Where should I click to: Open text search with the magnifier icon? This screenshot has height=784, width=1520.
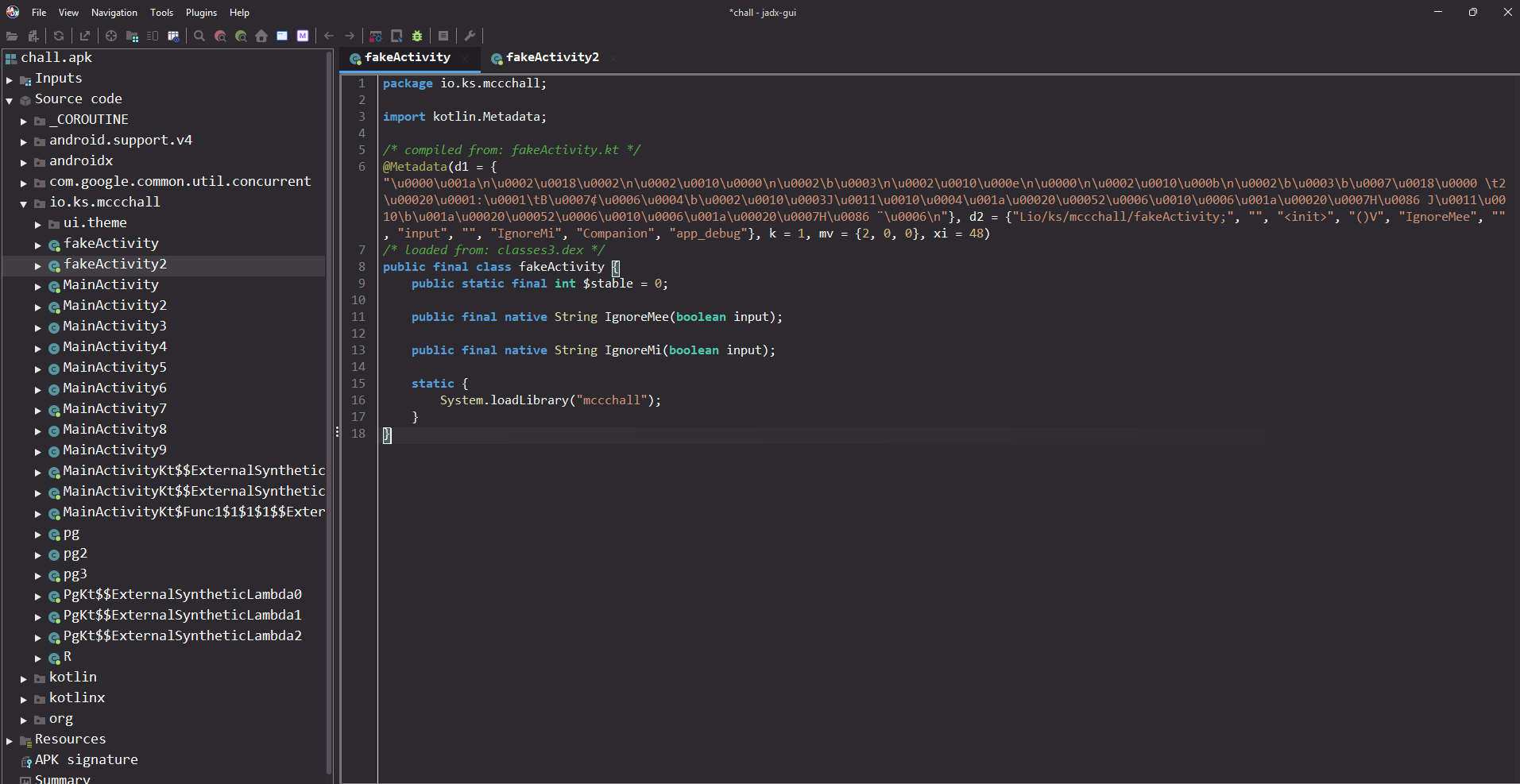point(199,36)
